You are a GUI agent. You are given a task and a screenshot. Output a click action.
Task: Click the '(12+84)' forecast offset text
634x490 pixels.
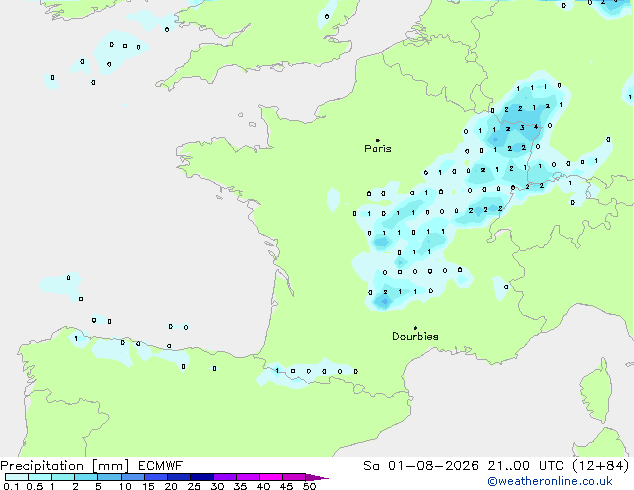click(601, 466)
